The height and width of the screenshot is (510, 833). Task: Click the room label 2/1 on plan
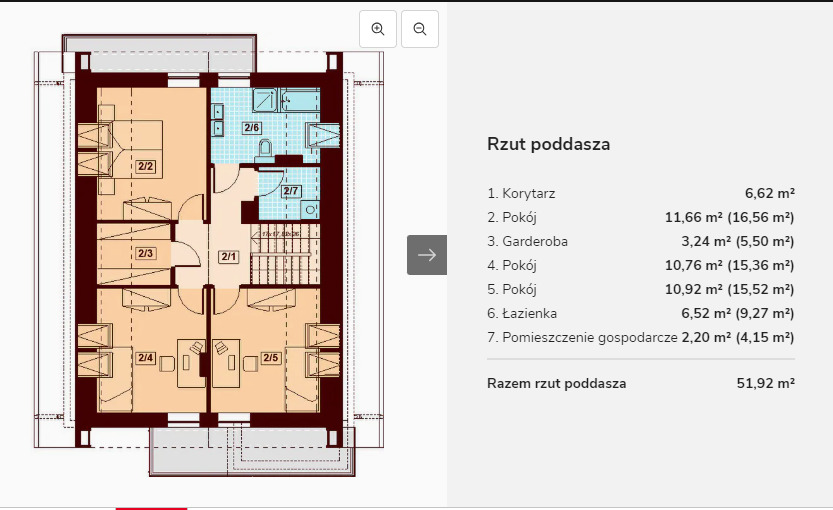coord(228,256)
